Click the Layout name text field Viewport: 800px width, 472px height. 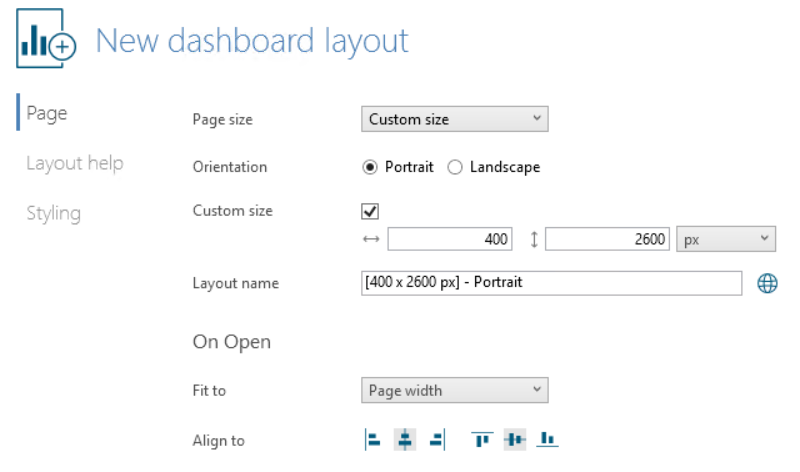(x=552, y=283)
